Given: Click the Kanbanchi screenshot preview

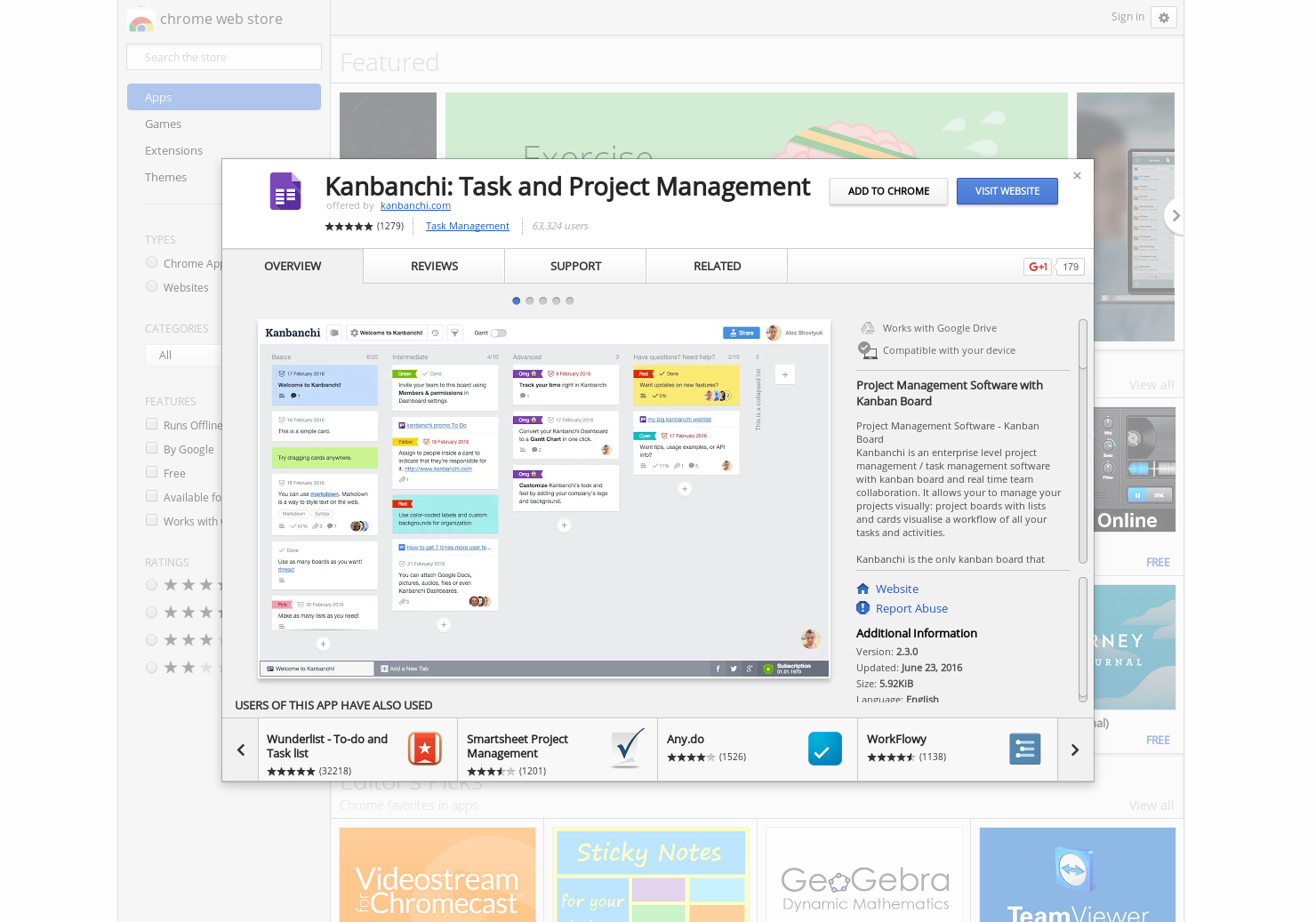Looking at the screenshot, I should tap(544, 499).
